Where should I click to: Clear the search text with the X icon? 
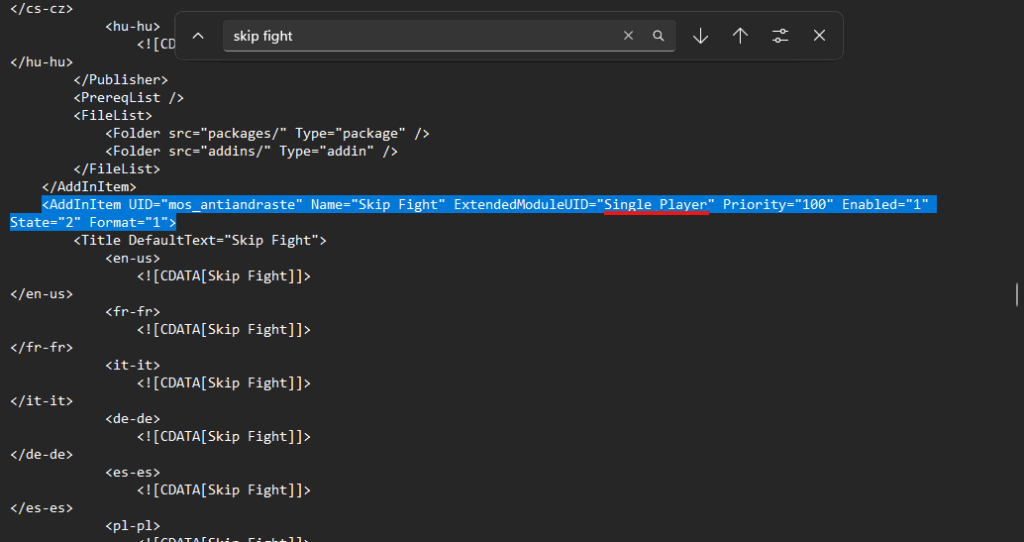[x=628, y=36]
